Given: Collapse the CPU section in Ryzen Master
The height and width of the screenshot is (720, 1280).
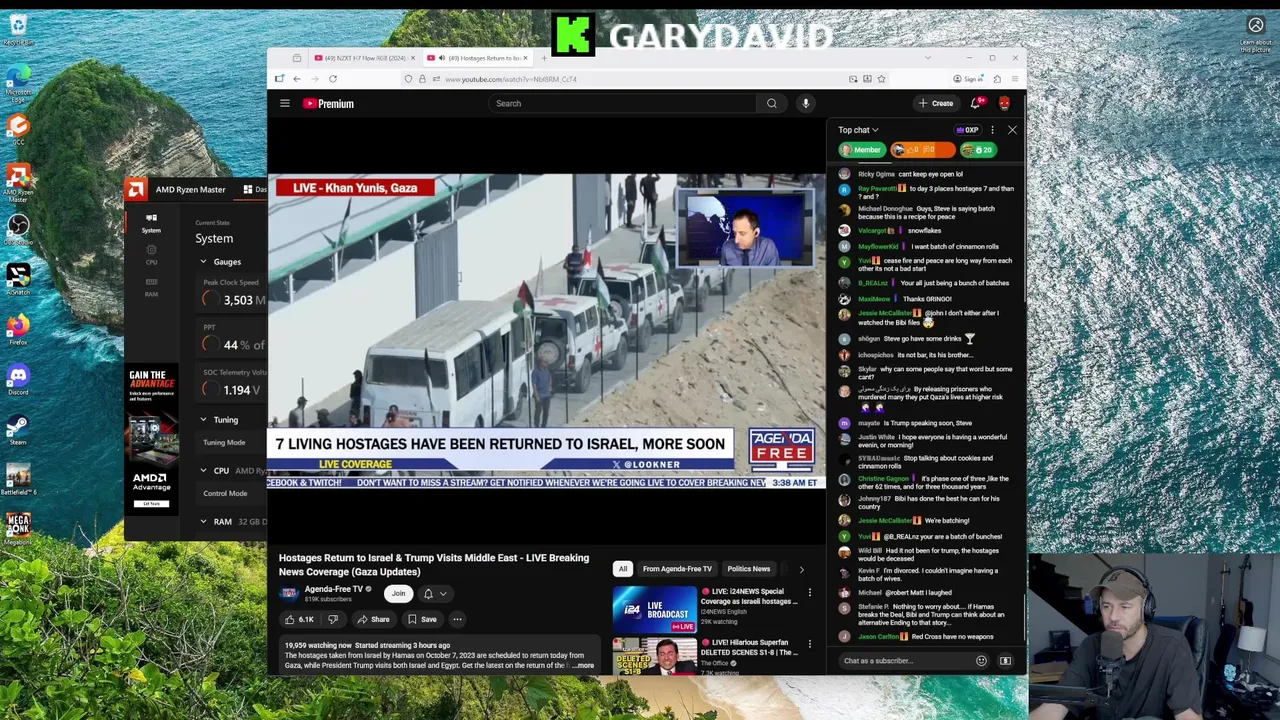Looking at the screenshot, I should click(203, 471).
